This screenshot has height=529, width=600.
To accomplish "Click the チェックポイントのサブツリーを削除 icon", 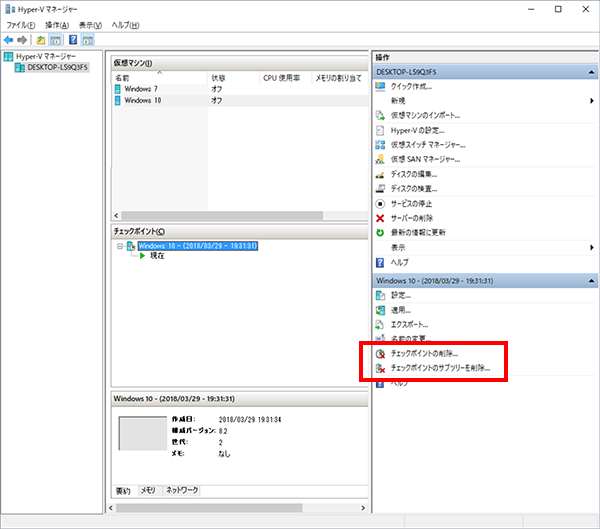I will (380, 368).
